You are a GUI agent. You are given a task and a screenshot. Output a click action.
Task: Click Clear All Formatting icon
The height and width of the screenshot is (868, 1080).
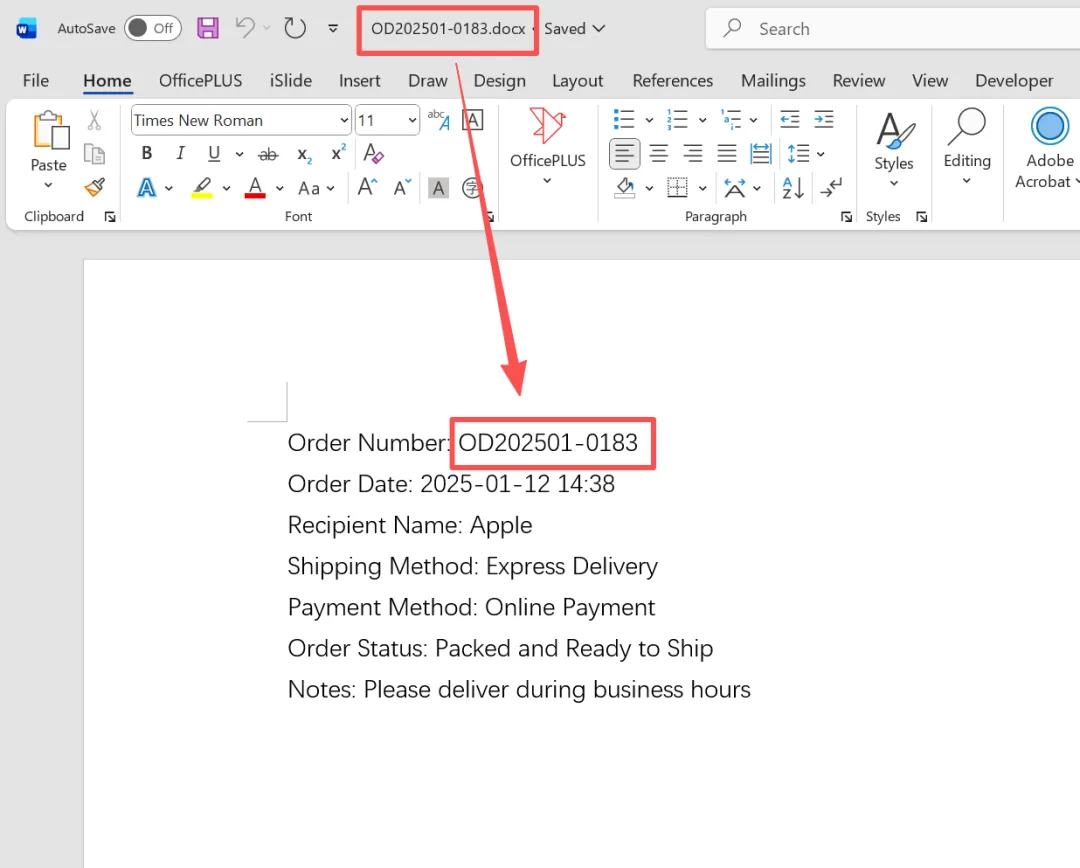(373, 154)
